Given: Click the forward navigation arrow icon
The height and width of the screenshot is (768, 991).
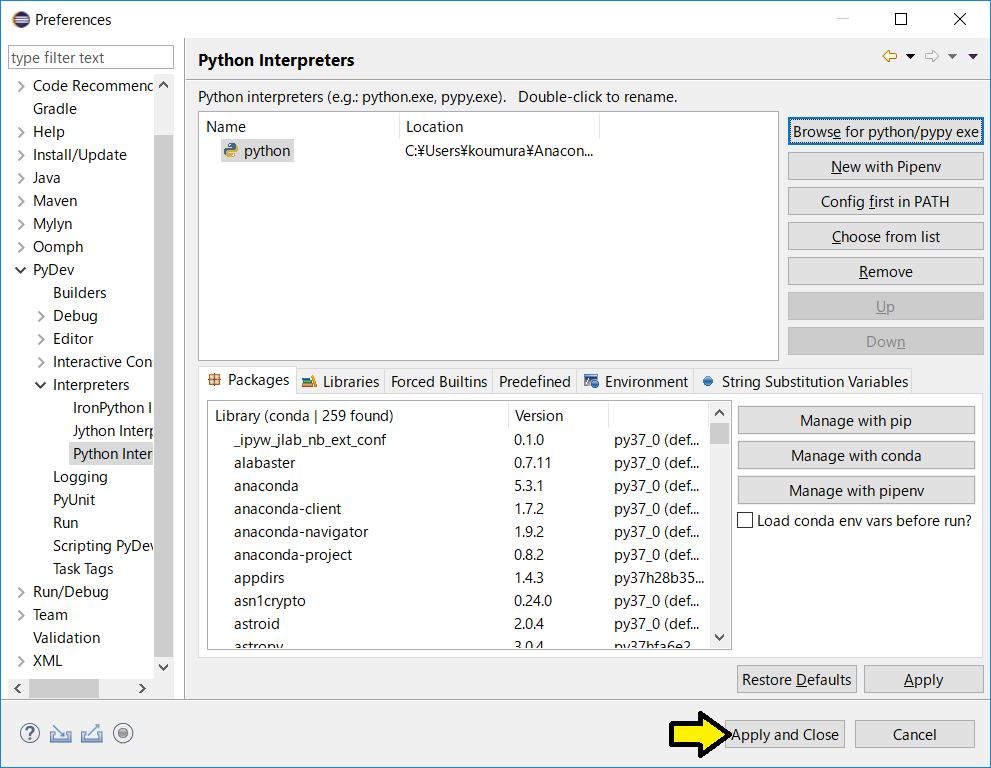Looking at the screenshot, I should click(x=932, y=56).
